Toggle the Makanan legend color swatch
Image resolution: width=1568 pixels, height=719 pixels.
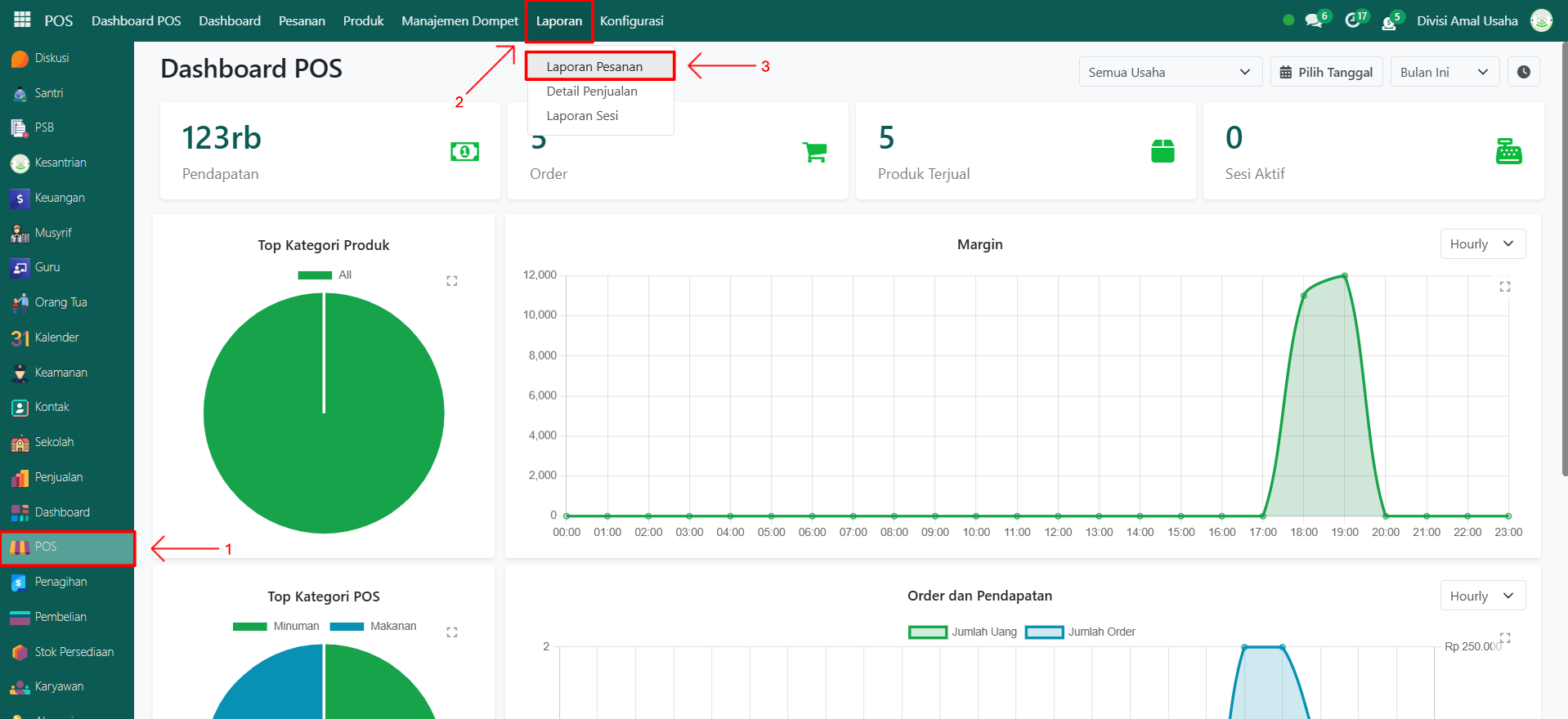pyautogui.click(x=347, y=627)
